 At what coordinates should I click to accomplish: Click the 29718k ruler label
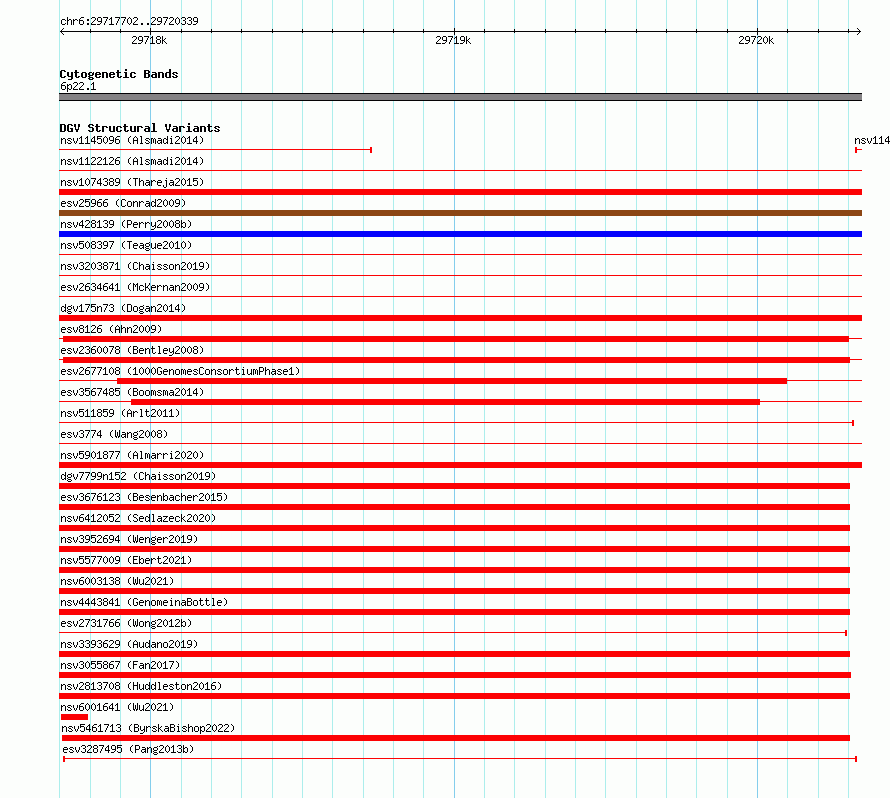tap(149, 40)
